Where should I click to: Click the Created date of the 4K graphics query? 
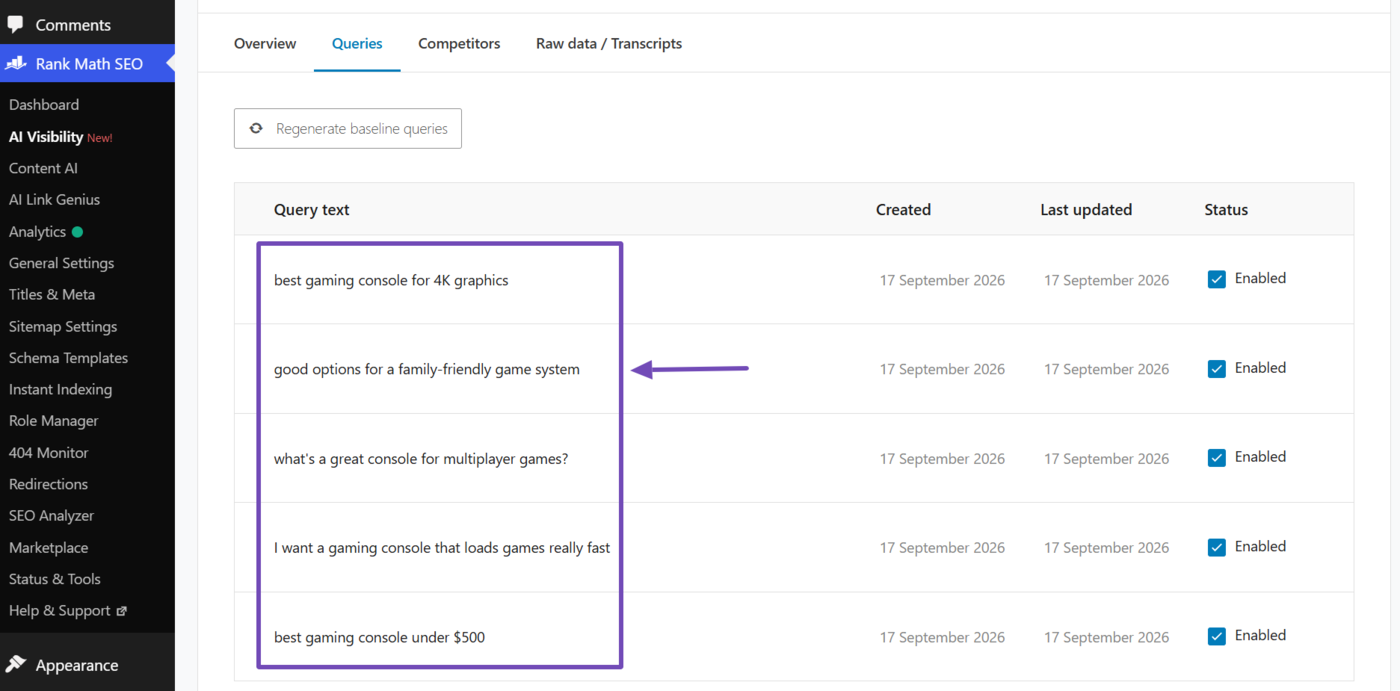[x=942, y=281]
